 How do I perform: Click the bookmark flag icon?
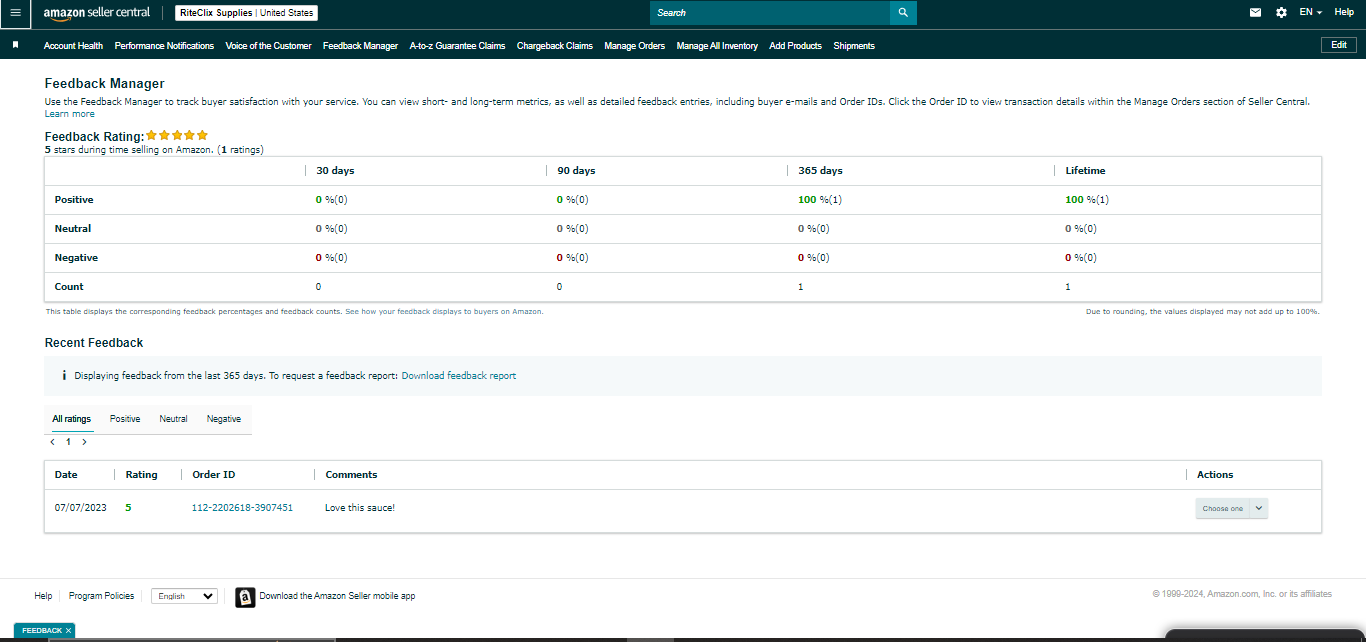click(x=15, y=46)
